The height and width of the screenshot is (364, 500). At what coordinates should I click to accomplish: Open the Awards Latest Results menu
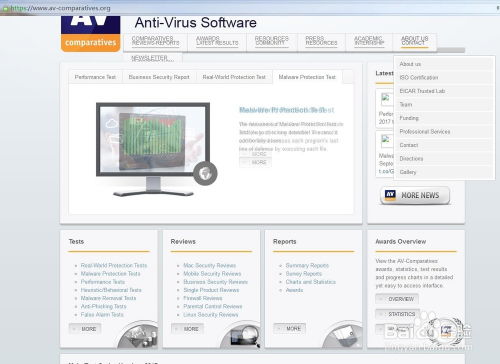217,41
